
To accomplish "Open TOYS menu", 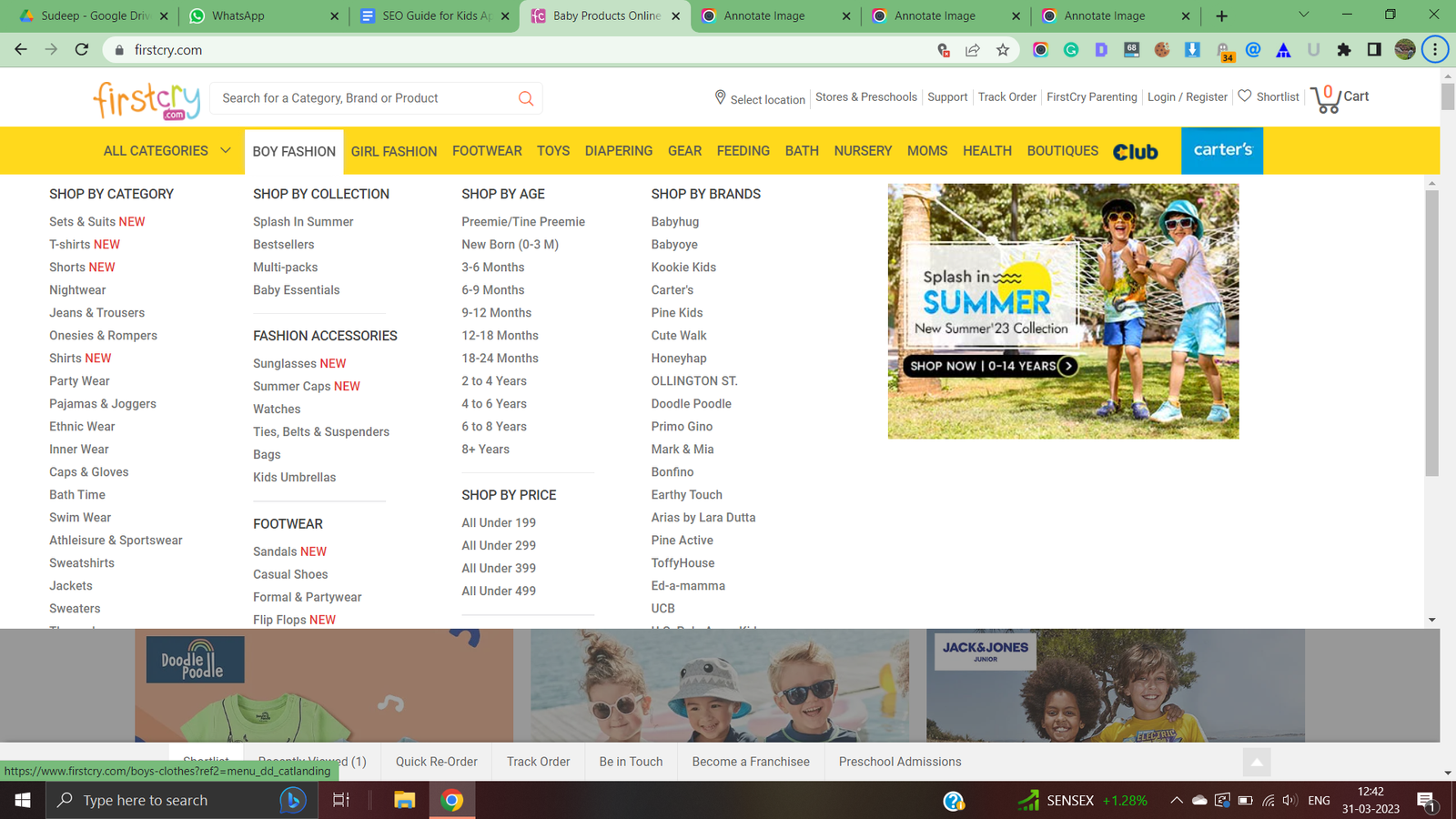I will click(x=553, y=151).
